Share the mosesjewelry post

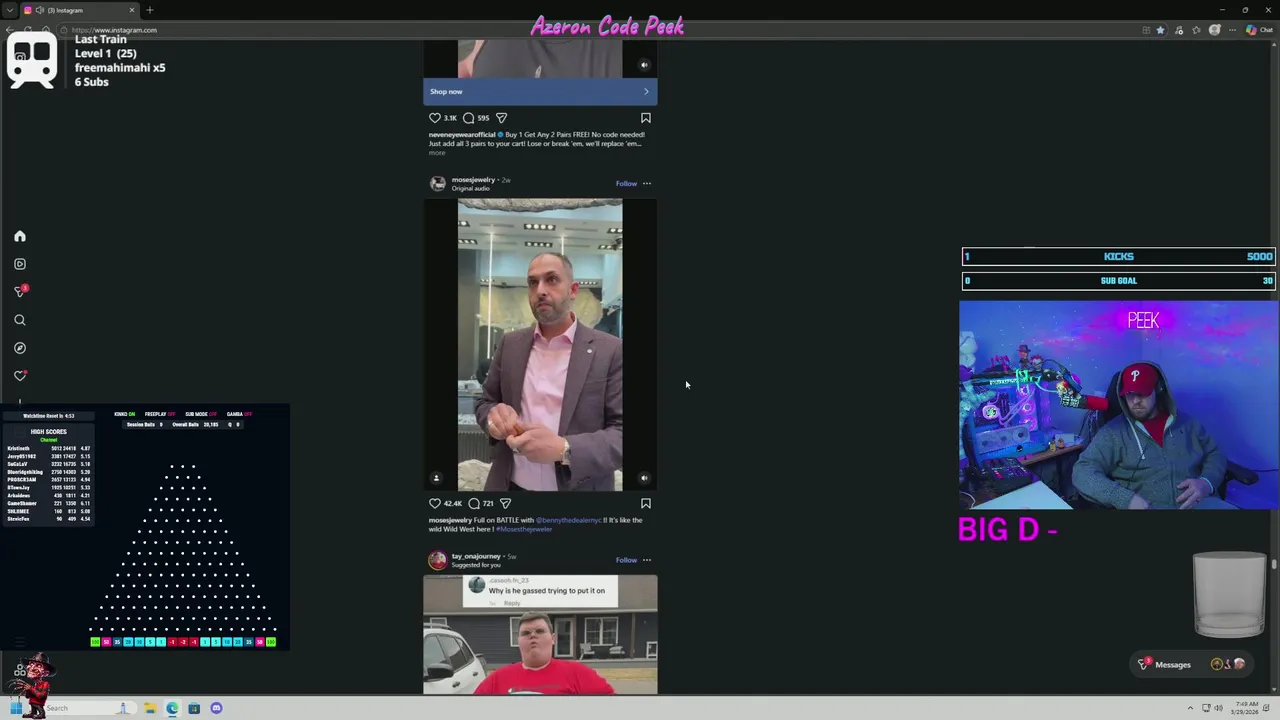(505, 504)
